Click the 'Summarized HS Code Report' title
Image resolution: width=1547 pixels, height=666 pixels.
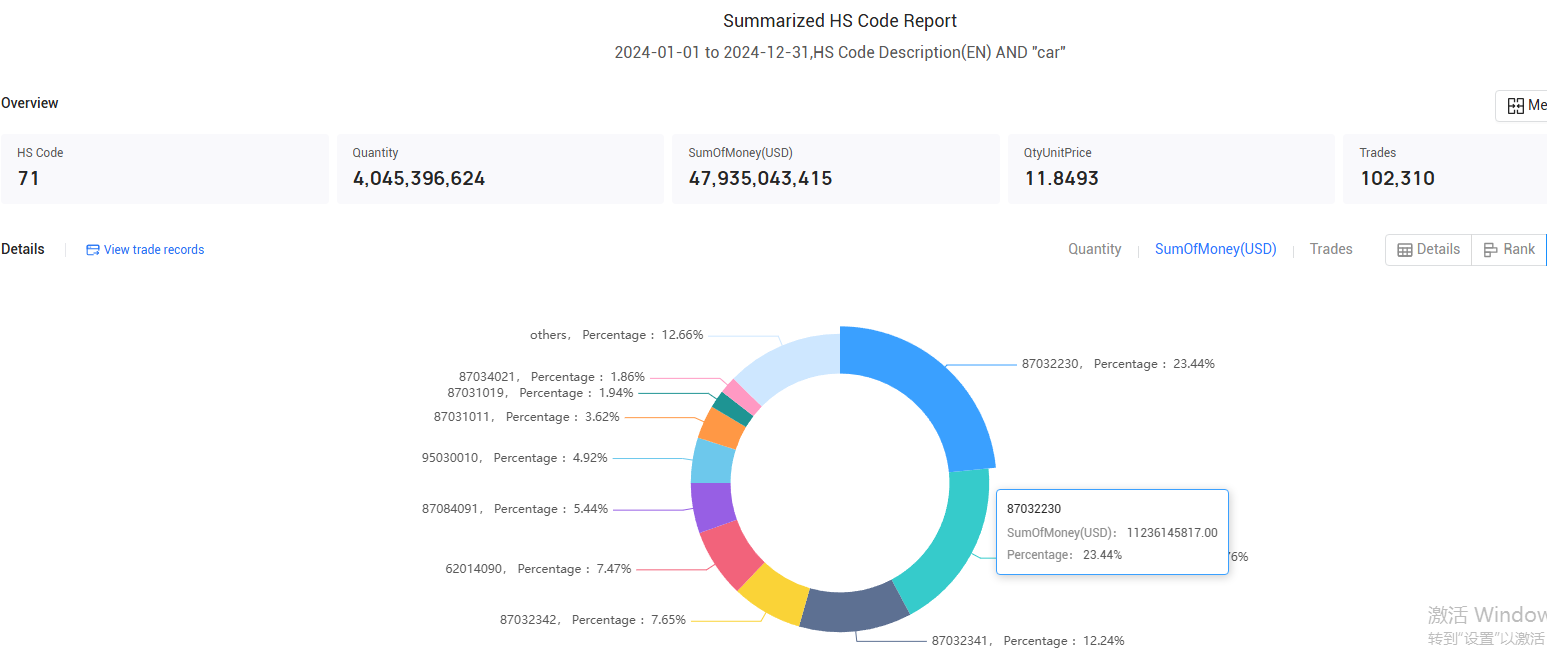840,21
